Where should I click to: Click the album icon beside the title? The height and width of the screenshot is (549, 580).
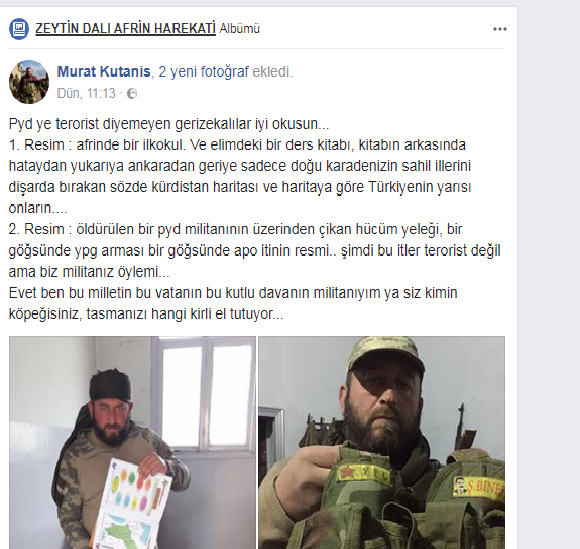tap(19, 29)
